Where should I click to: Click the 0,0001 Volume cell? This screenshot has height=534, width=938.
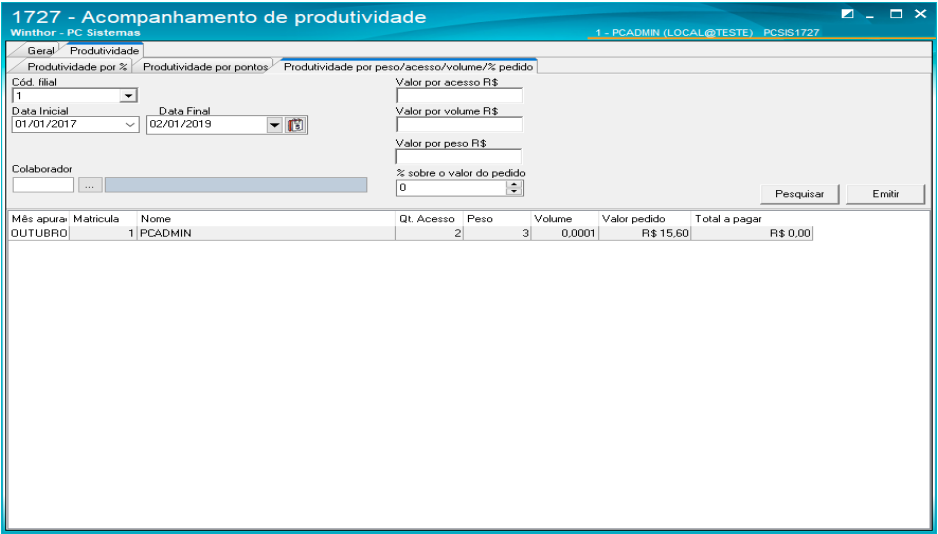pos(564,233)
